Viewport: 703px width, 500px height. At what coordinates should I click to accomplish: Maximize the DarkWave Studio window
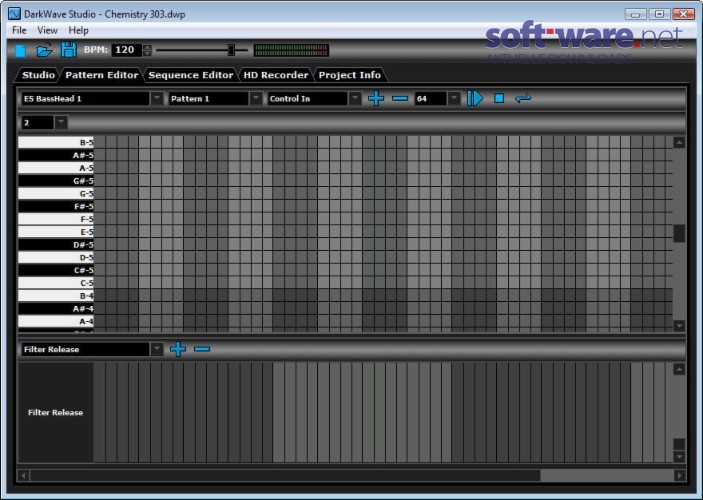[660, 14]
